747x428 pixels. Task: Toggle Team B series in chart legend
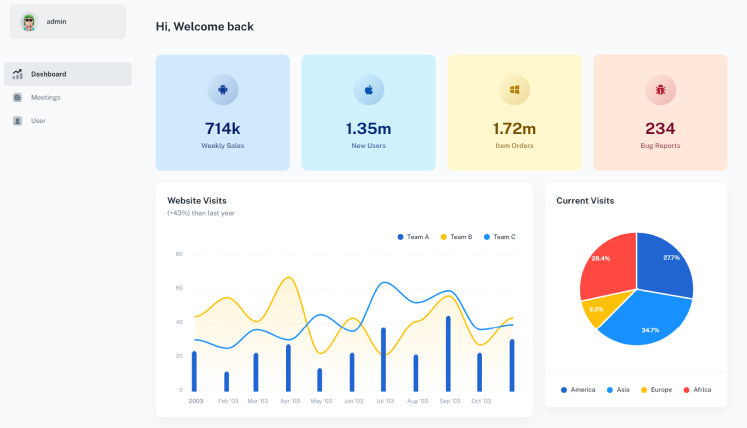tap(456, 237)
